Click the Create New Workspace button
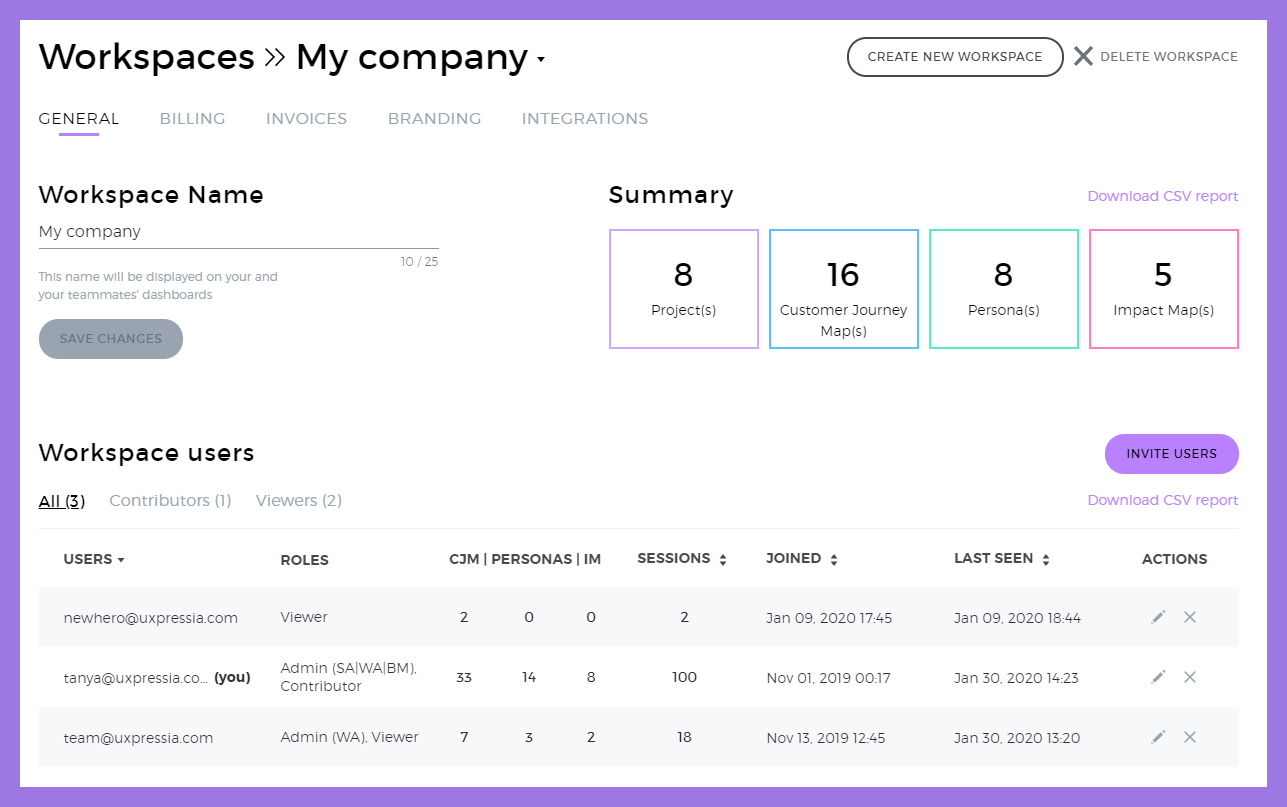The width and height of the screenshot is (1287, 807). coord(955,57)
